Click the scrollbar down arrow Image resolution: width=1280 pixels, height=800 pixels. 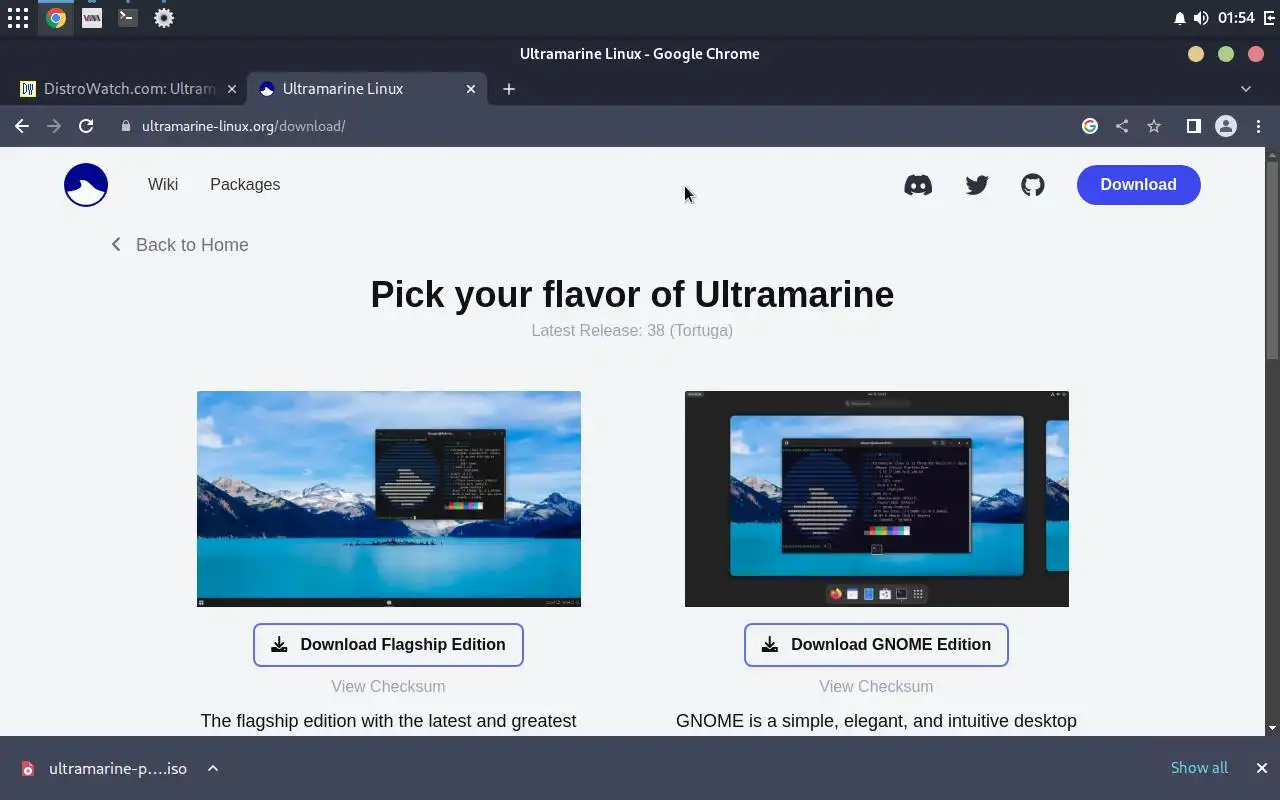point(1272,729)
